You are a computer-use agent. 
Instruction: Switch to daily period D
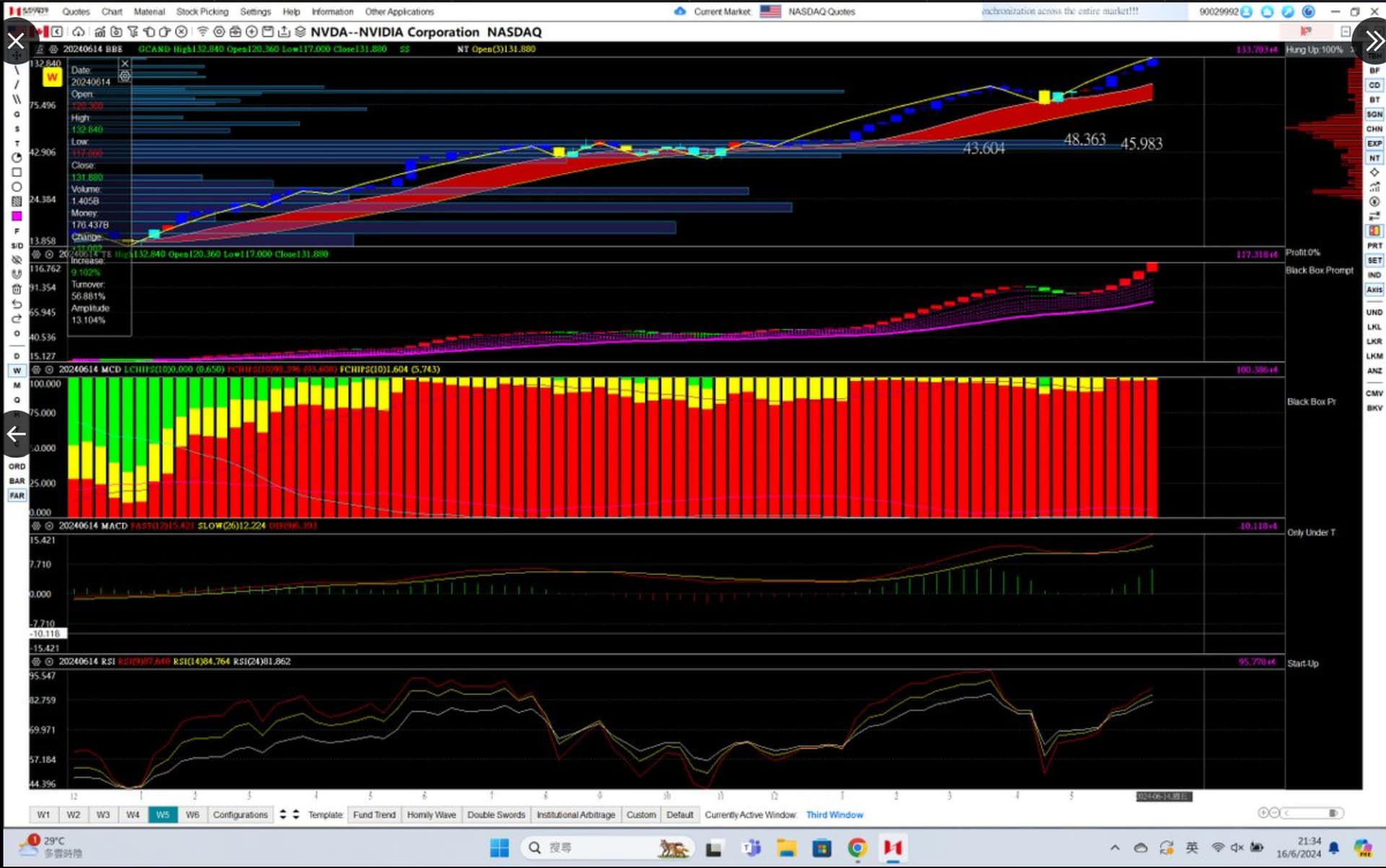17,356
